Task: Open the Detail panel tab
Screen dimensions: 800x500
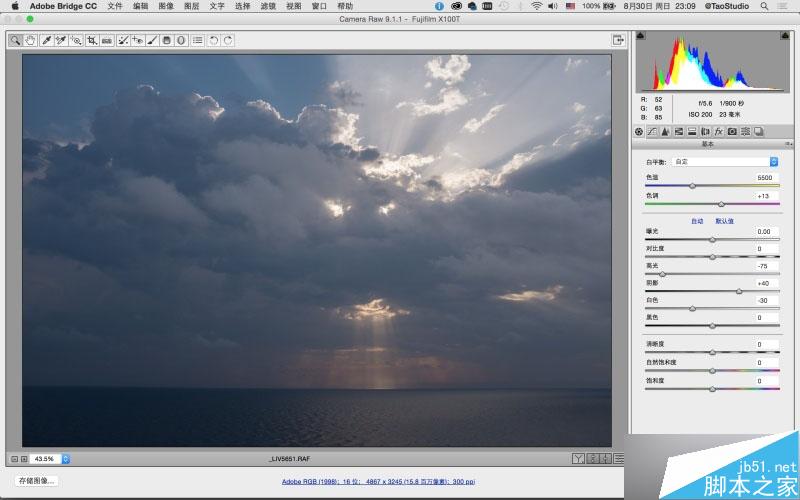Action: coord(665,132)
